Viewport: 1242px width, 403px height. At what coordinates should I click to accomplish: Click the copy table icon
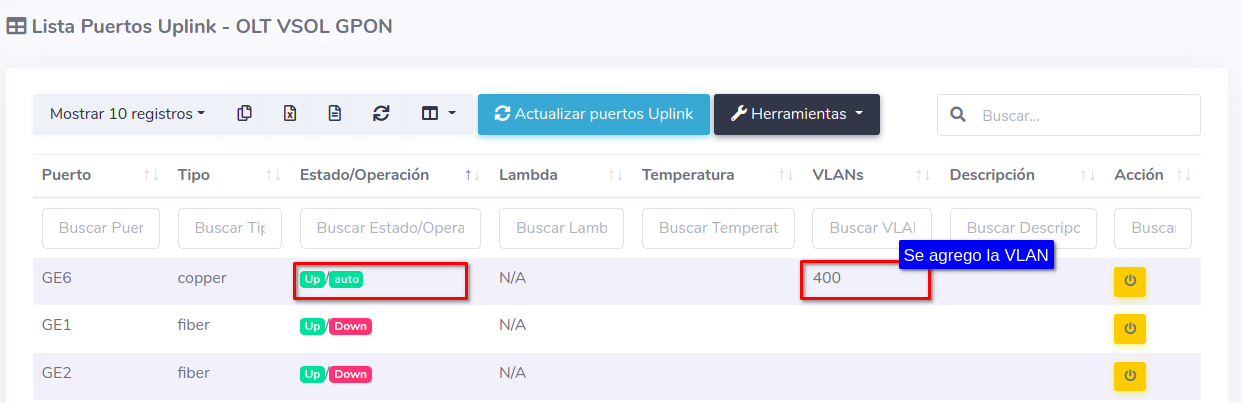tap(244, 114)
